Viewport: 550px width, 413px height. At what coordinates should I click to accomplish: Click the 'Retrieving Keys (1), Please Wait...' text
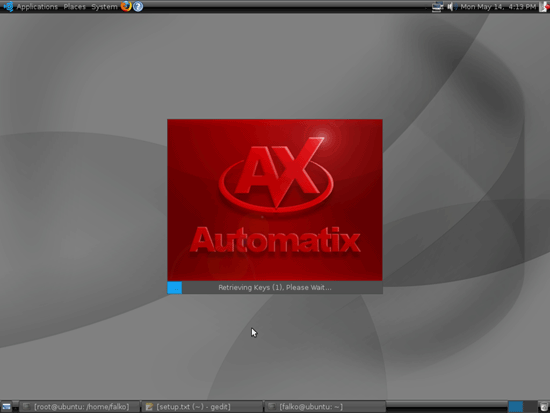click(x=275, y=287)
